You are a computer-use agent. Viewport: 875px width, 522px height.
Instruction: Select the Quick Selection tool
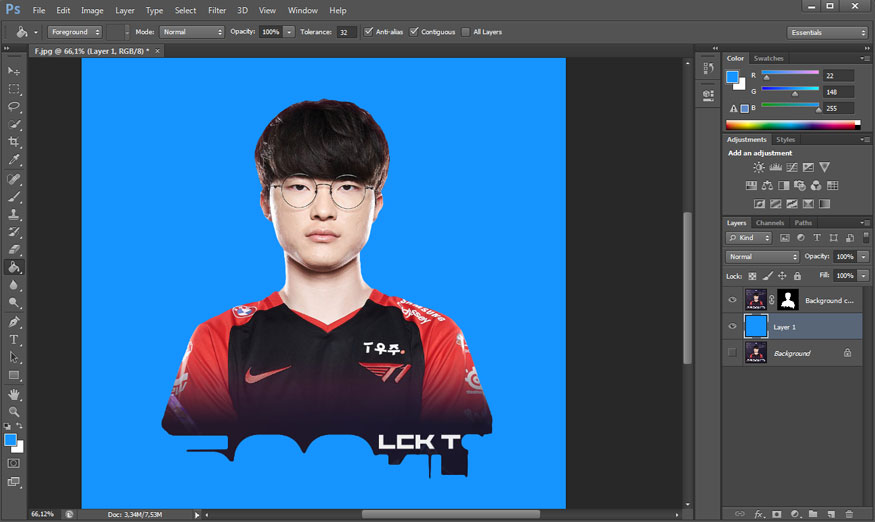coord(14,124)
